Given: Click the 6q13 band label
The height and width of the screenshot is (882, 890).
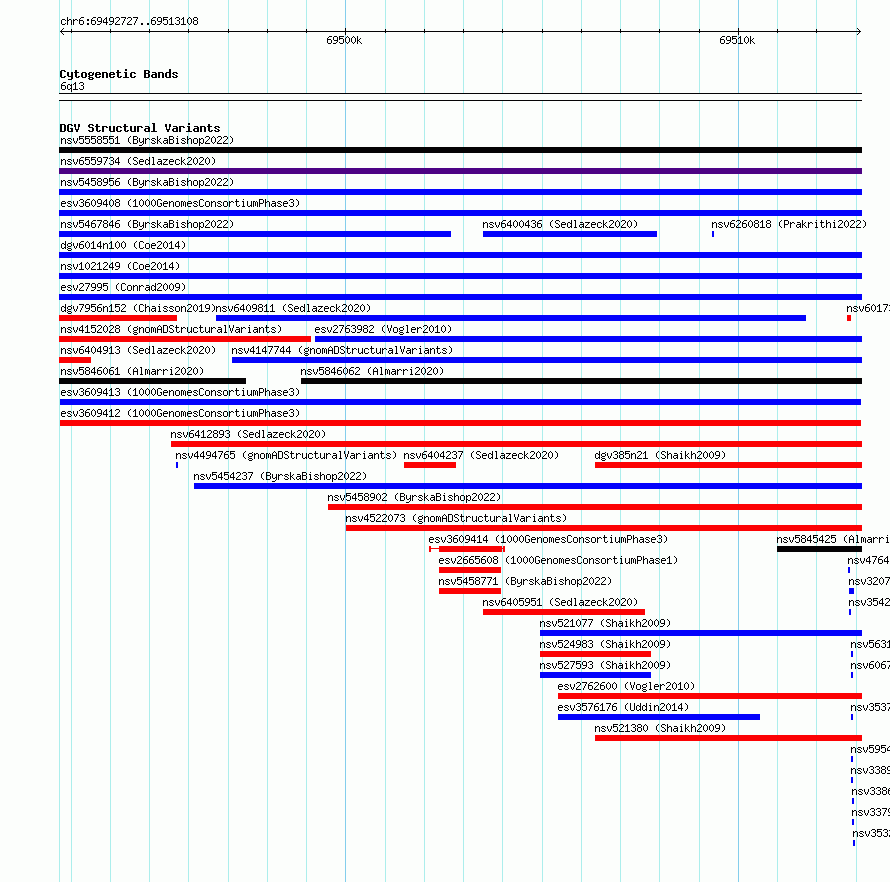Looking at the screenshot, I should click(x=72, y=86).
